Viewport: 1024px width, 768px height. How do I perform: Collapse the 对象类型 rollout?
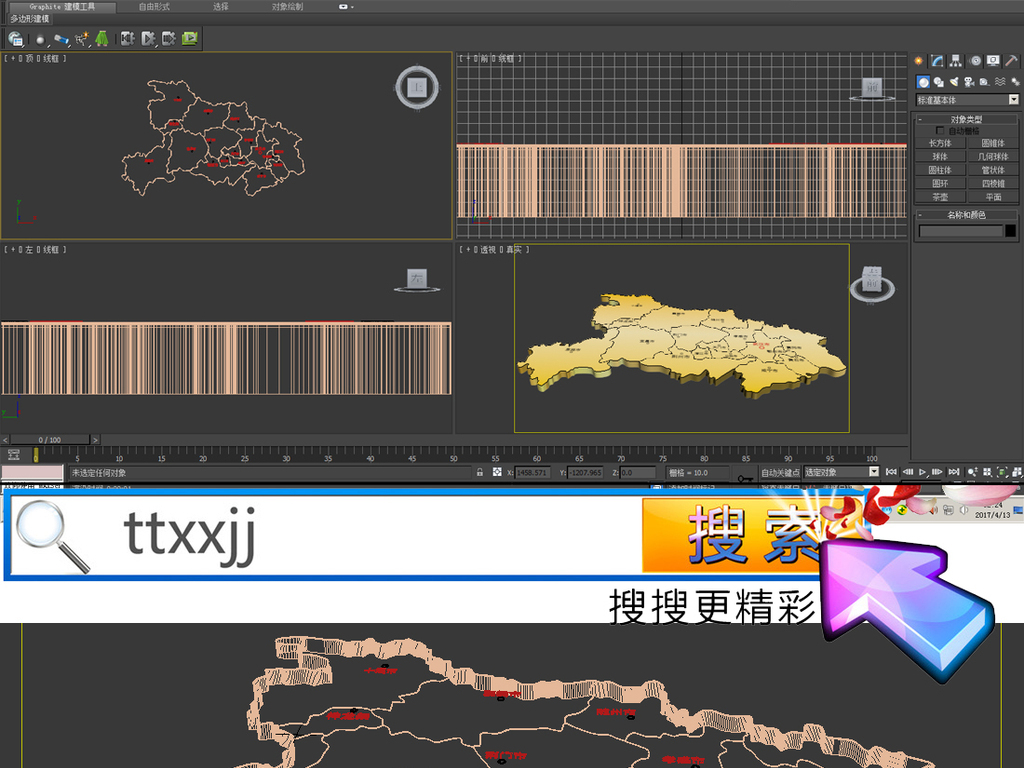(920, 119)
